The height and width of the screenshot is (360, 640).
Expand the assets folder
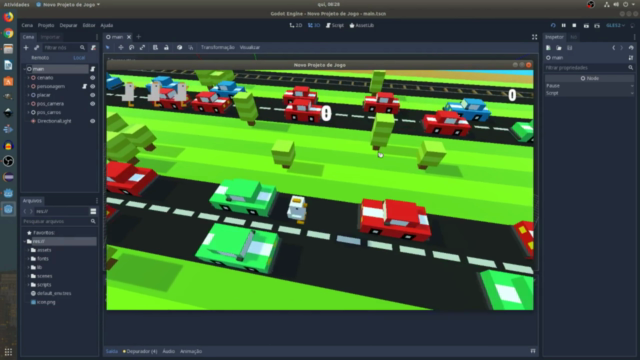[x=28, y=250]
